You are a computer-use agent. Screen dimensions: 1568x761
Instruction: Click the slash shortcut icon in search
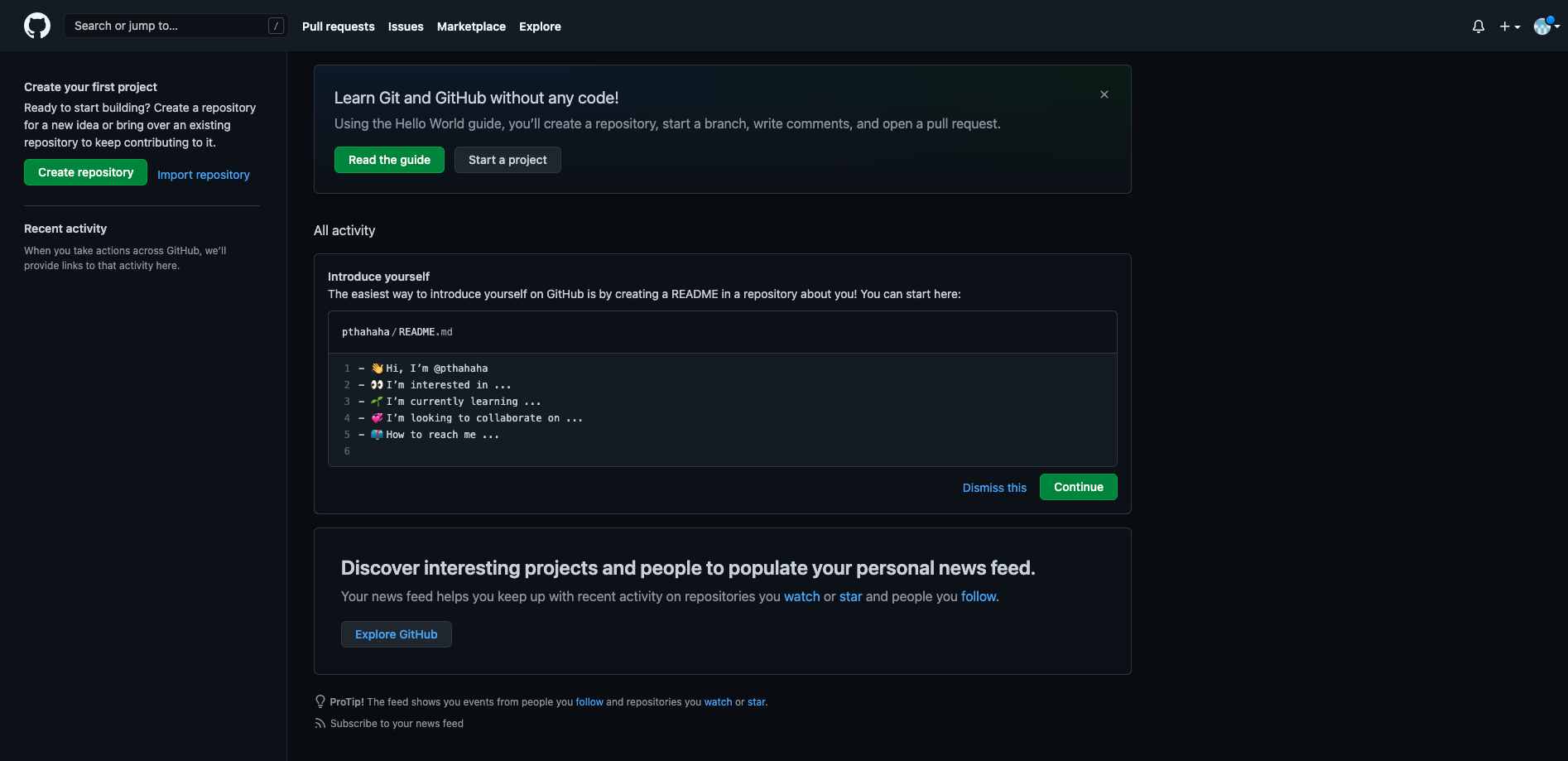pos(276,26)
